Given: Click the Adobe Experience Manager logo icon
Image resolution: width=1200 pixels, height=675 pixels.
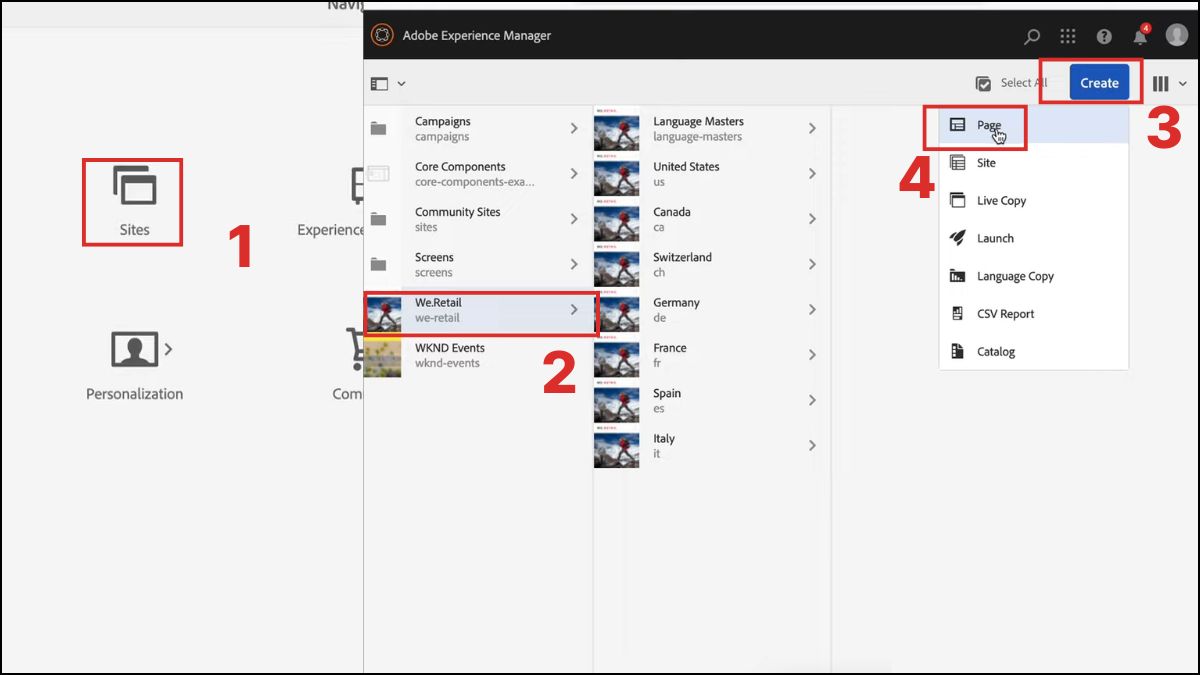Looking at the screenshot, I should pos(382,35).
